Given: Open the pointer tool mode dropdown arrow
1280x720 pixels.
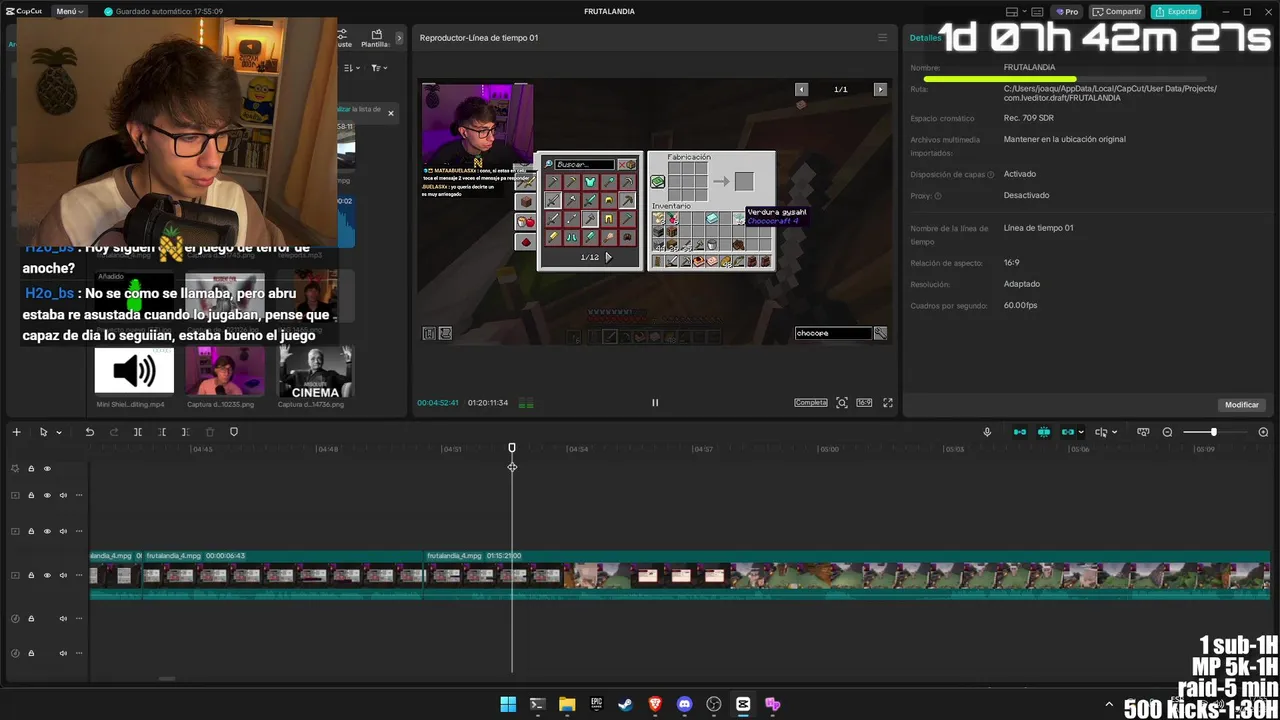Looking at the screenshot, I should (59, 433).
